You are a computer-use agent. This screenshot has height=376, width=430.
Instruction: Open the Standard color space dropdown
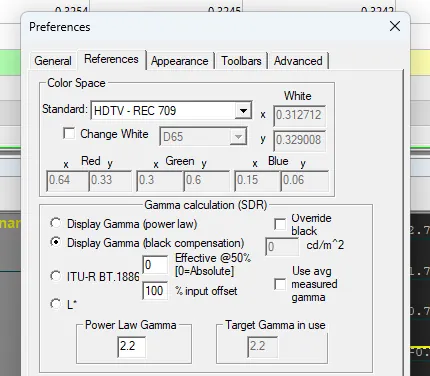171,110
